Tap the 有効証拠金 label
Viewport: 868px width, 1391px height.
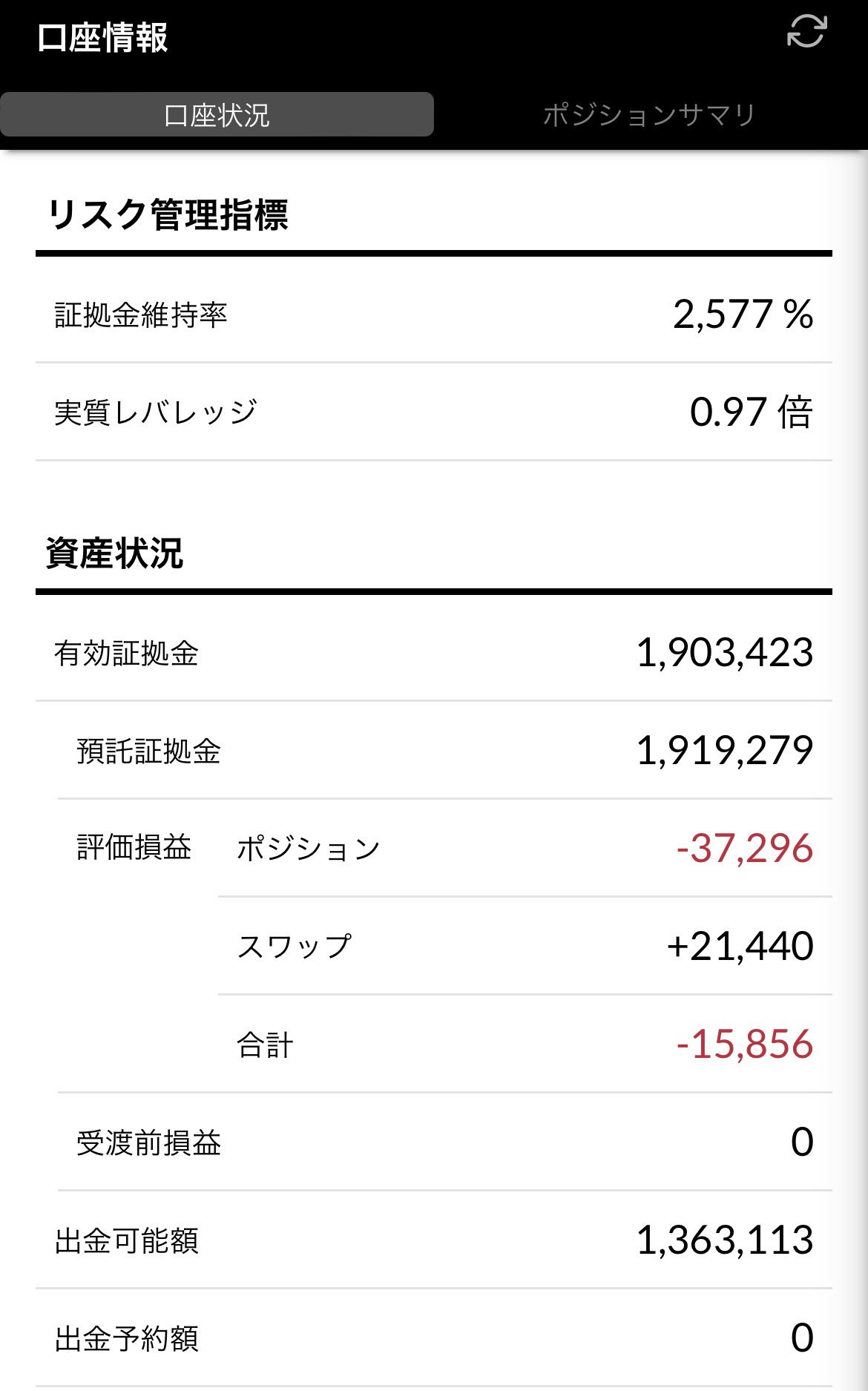point(126,654)
